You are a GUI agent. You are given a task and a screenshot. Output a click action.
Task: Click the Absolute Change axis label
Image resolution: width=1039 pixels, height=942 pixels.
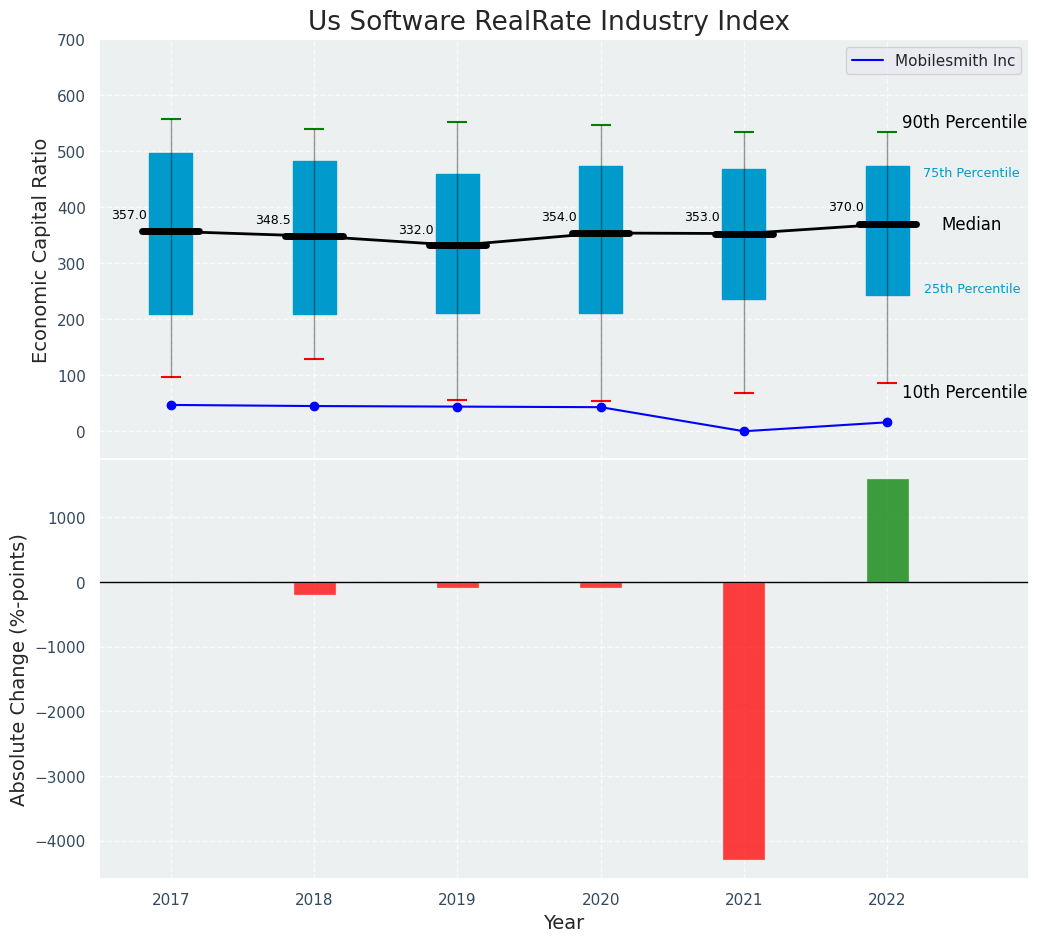click(19, 669)
